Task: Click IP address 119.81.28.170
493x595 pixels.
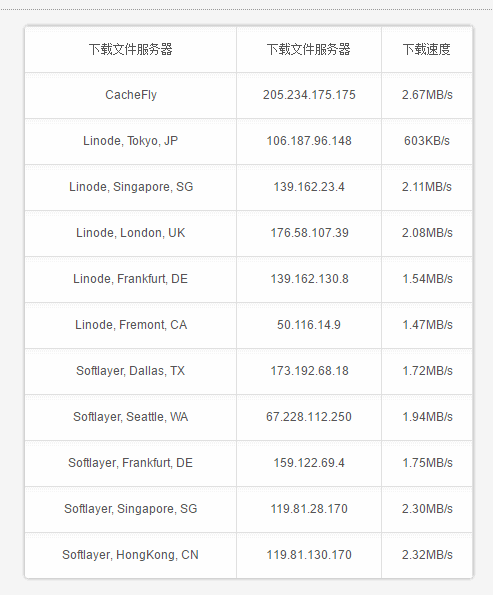Action: click(309, 509)
